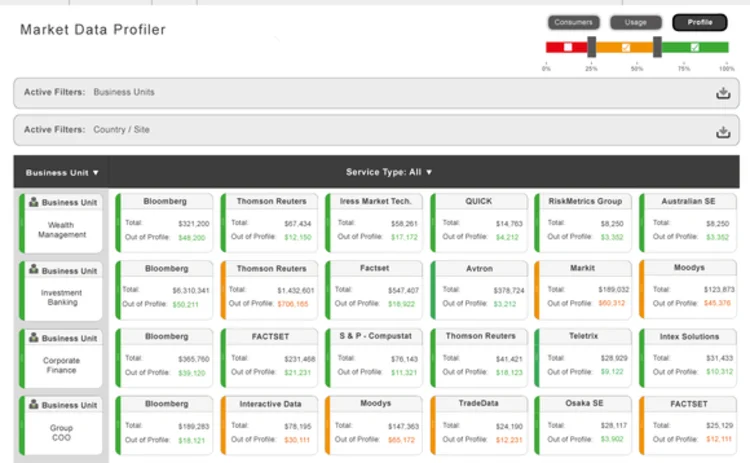Click the Market Data Profiler title
The image size is (750, 463).
[93, 30]
